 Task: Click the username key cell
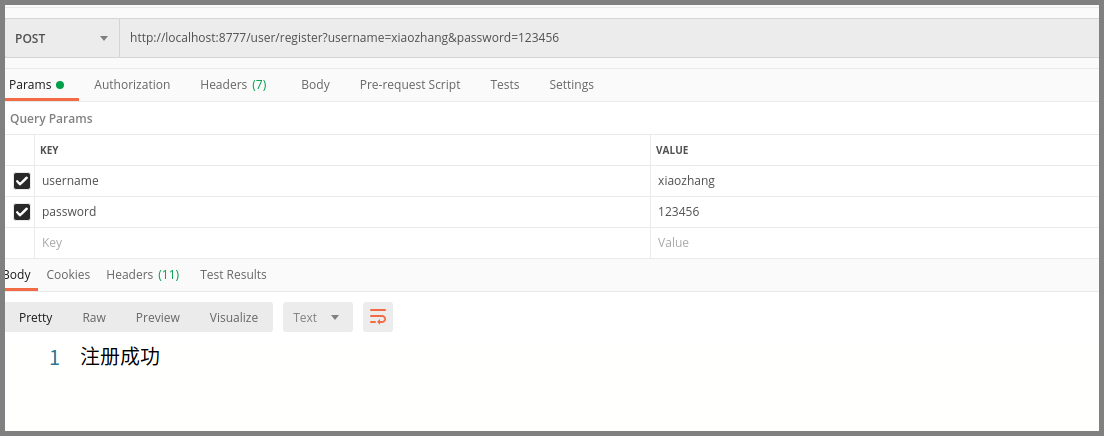tap(342, 181)
